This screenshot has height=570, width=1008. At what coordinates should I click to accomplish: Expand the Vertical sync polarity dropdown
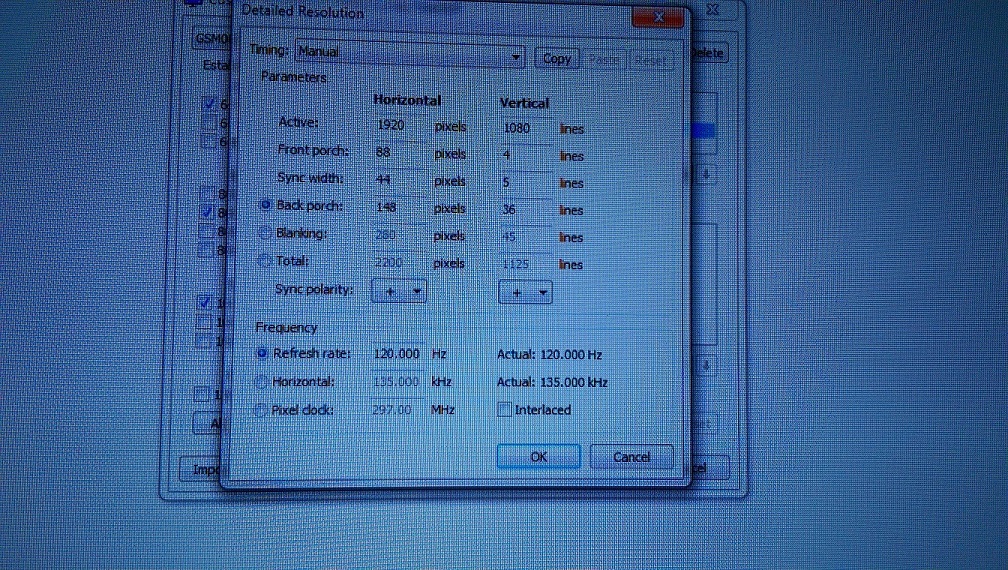(x=525, y=292)
